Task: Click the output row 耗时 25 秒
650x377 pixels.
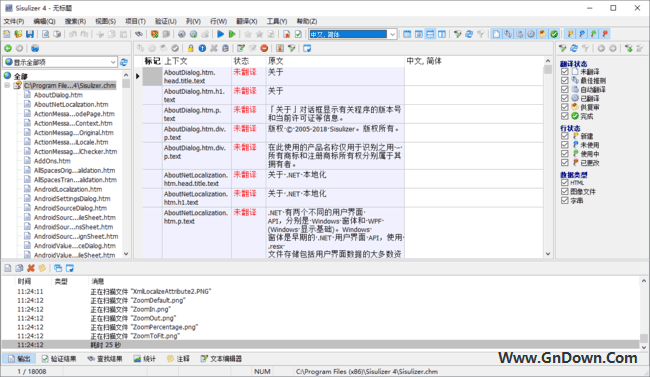Action: (320, 345)
